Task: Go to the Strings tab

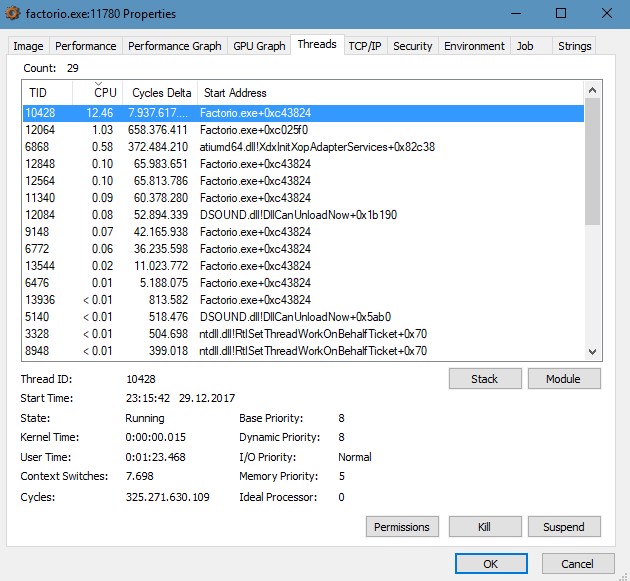Action: click(x=574, y=46)
